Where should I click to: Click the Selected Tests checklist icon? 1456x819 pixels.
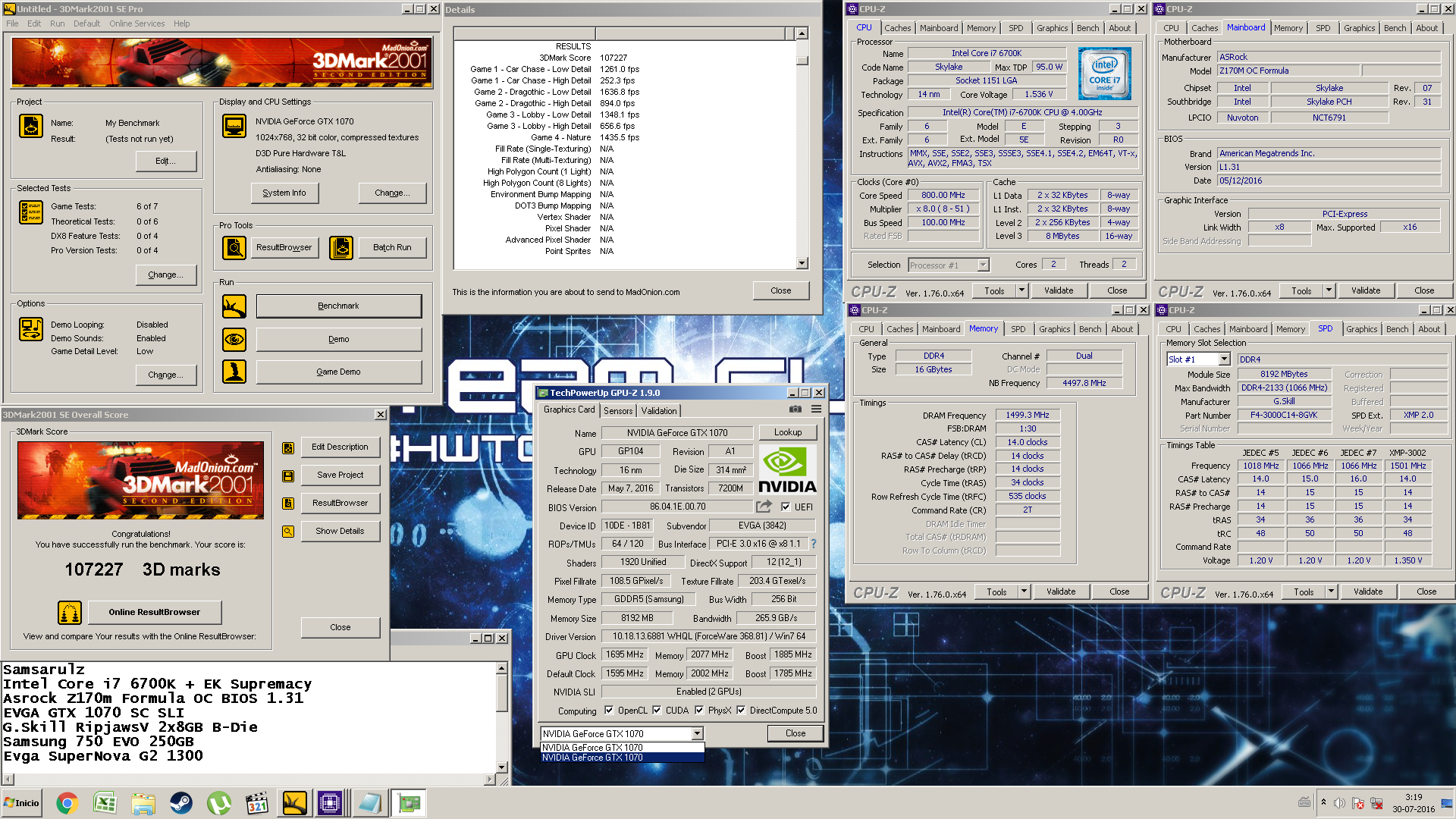point(31,212)
